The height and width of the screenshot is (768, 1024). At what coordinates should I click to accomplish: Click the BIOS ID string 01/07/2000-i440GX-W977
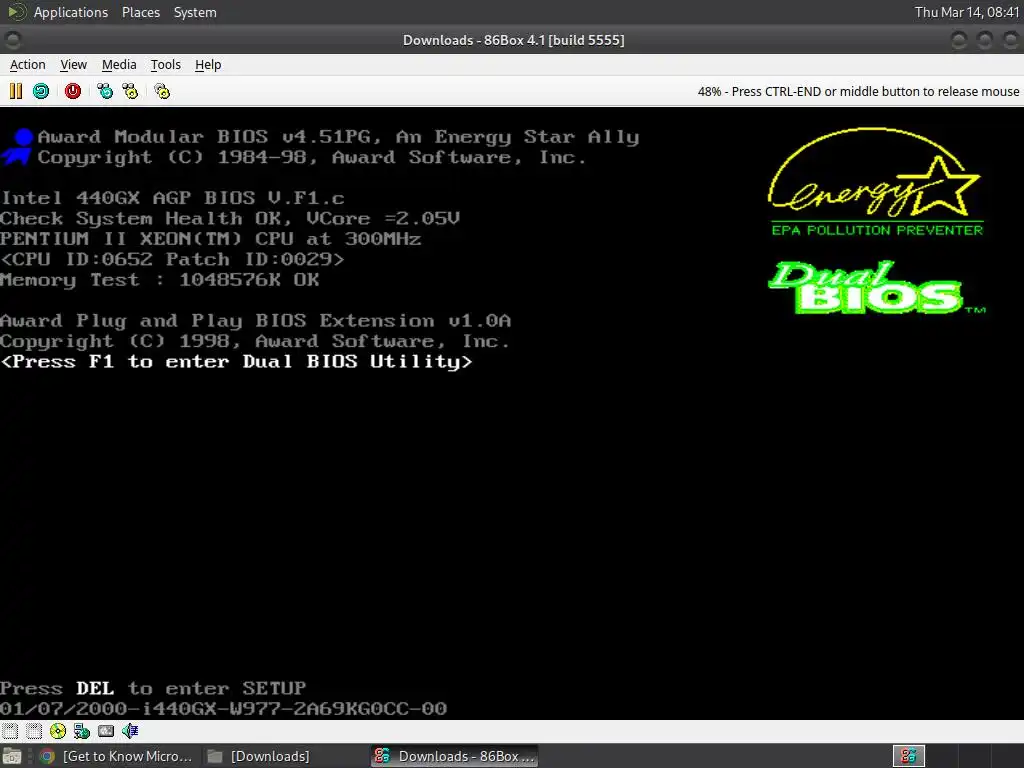click(x=223, y=709)
